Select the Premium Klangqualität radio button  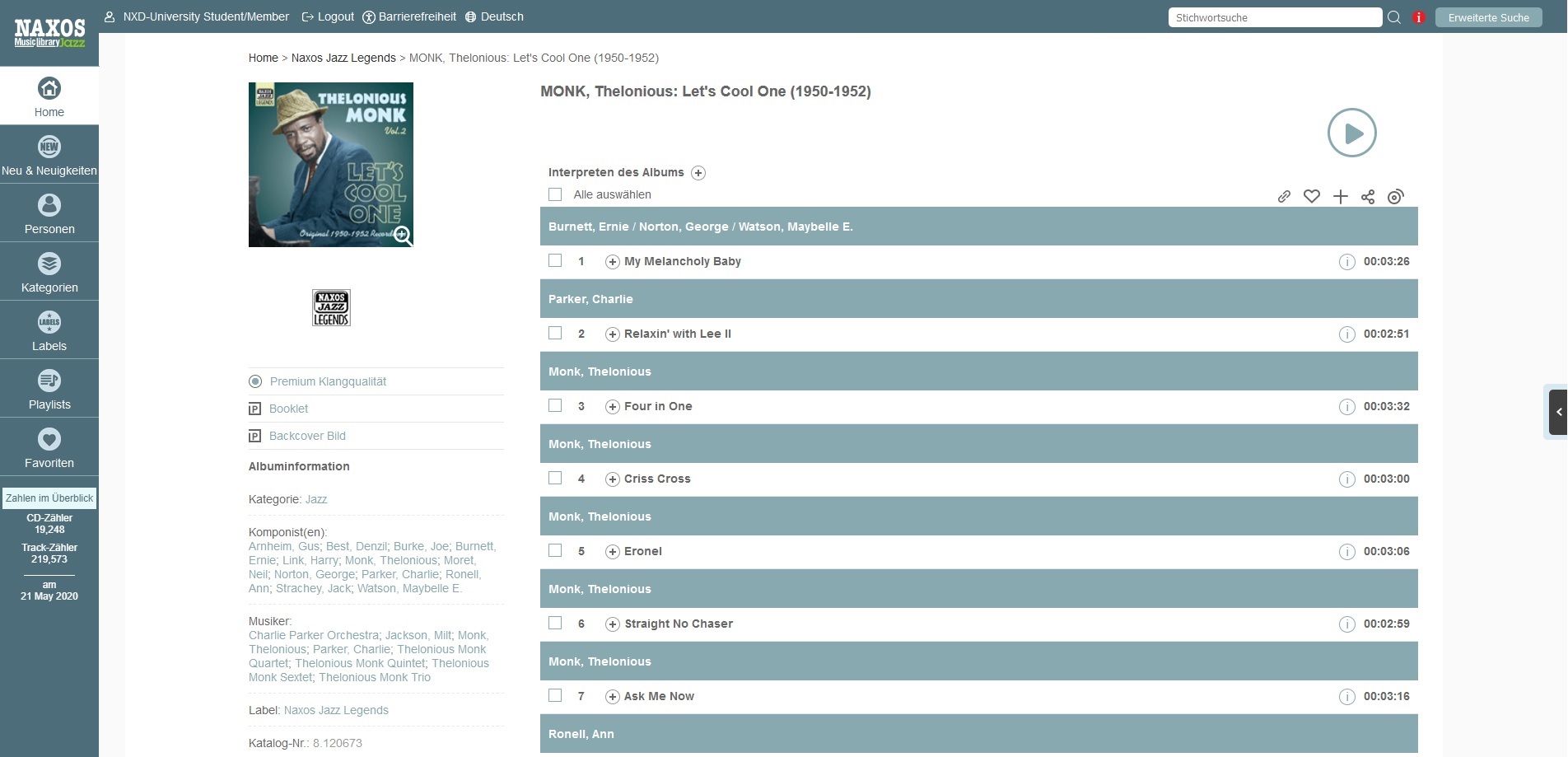[255, 381]
